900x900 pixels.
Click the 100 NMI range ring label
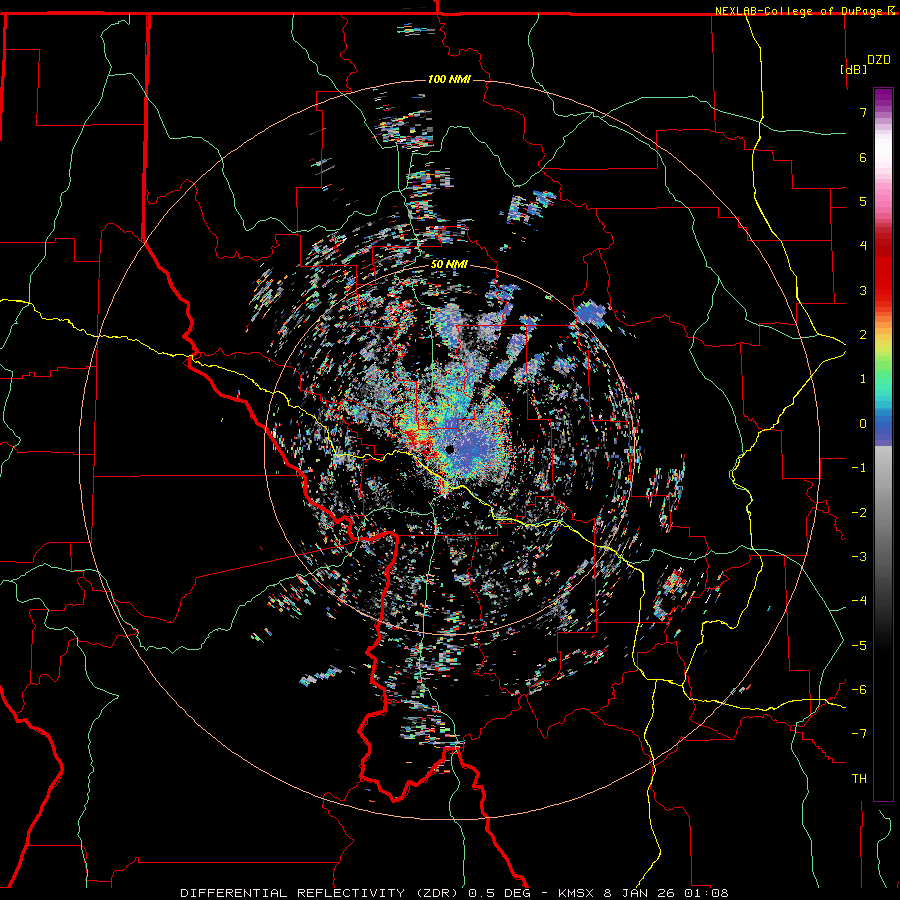[449, 79]
